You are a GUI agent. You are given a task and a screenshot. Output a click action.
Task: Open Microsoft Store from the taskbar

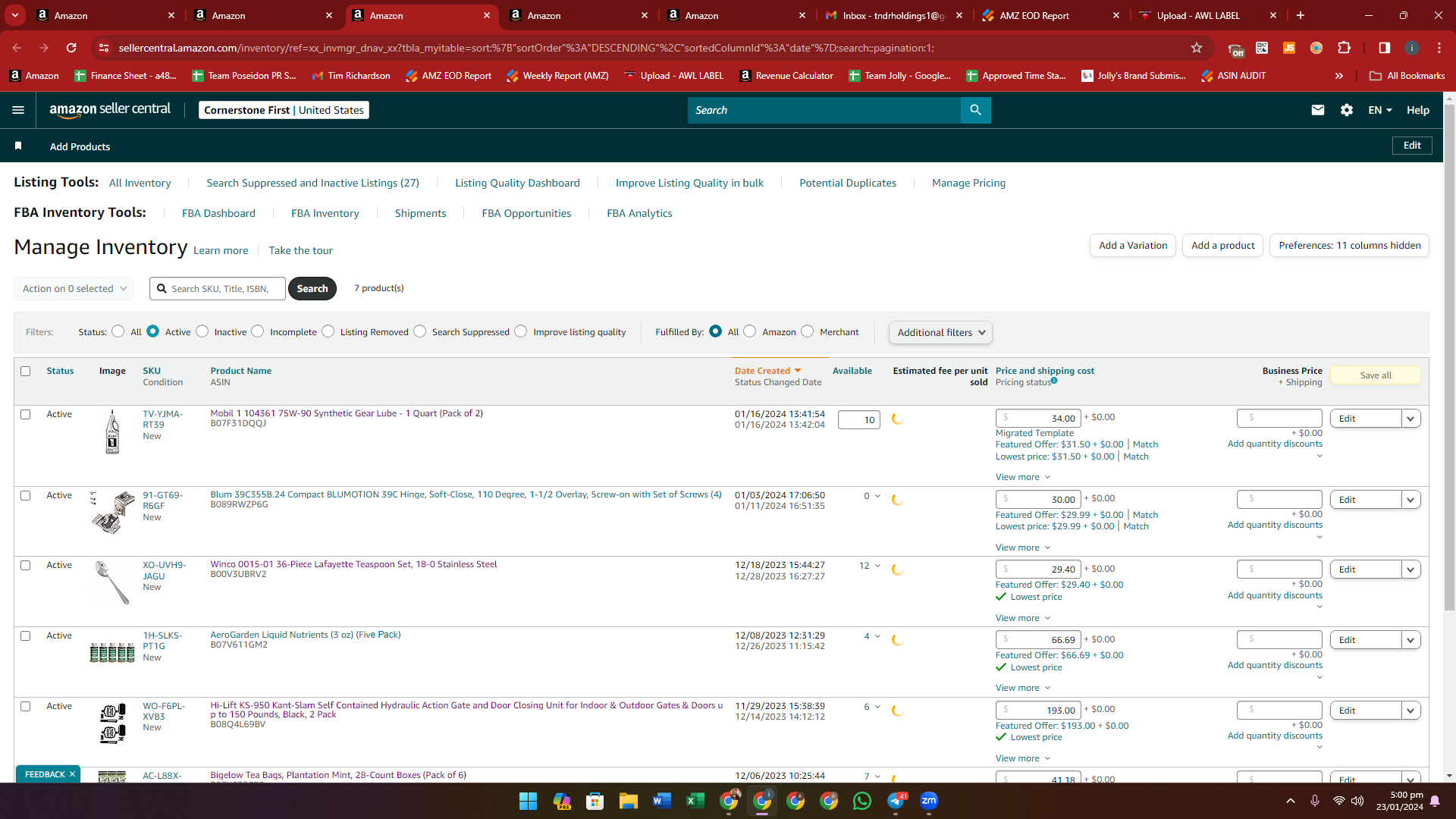click(595, 801)
